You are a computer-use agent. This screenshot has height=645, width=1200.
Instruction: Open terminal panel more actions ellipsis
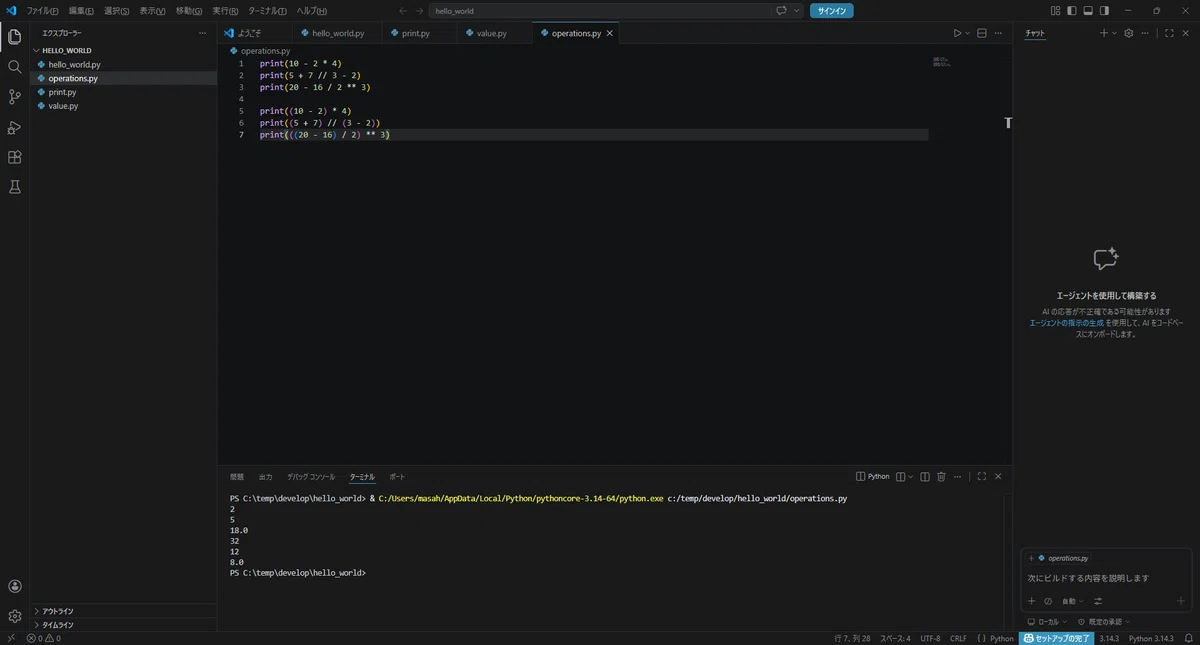(957, 477)
